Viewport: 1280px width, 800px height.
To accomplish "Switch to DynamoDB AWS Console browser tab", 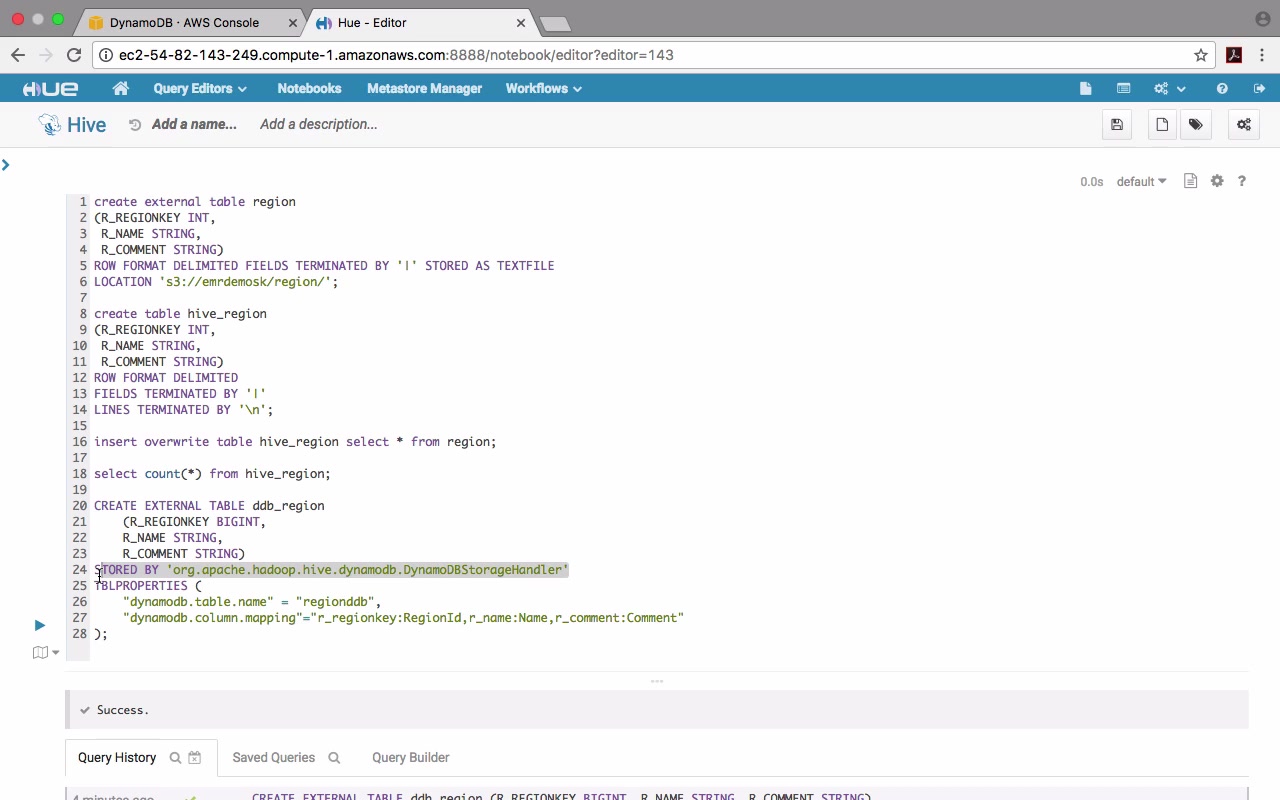I will [184, 22].
